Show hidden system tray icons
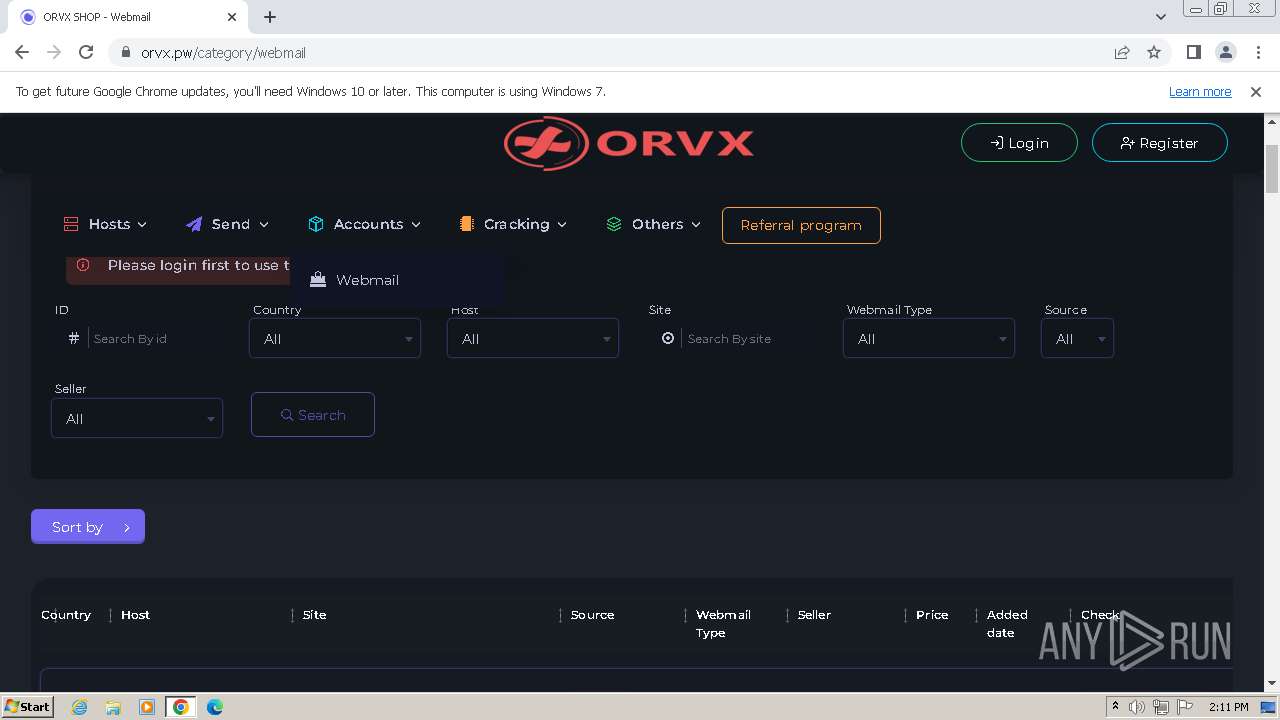Image resolution: width=1280 pixels, height=720 pixels. [1115, 707]
